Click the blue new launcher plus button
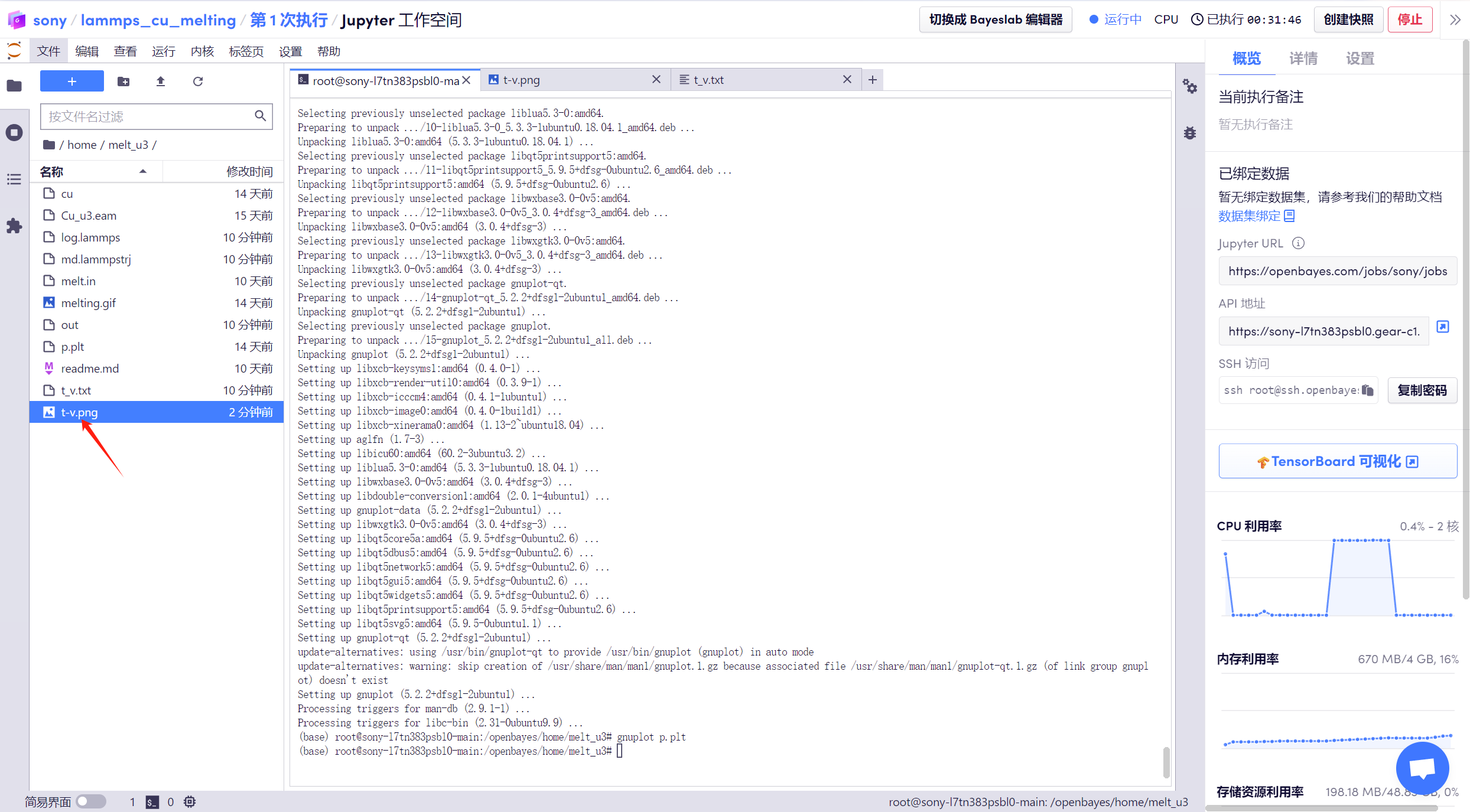Screen dimensions: 1470x812 point(72,81)
